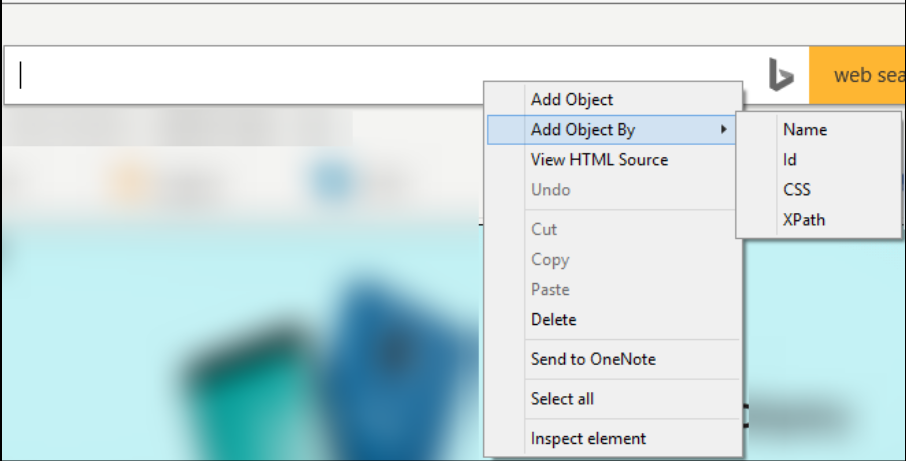
Task: Choose Select all from the menu
Action: [x=562, y=398]
